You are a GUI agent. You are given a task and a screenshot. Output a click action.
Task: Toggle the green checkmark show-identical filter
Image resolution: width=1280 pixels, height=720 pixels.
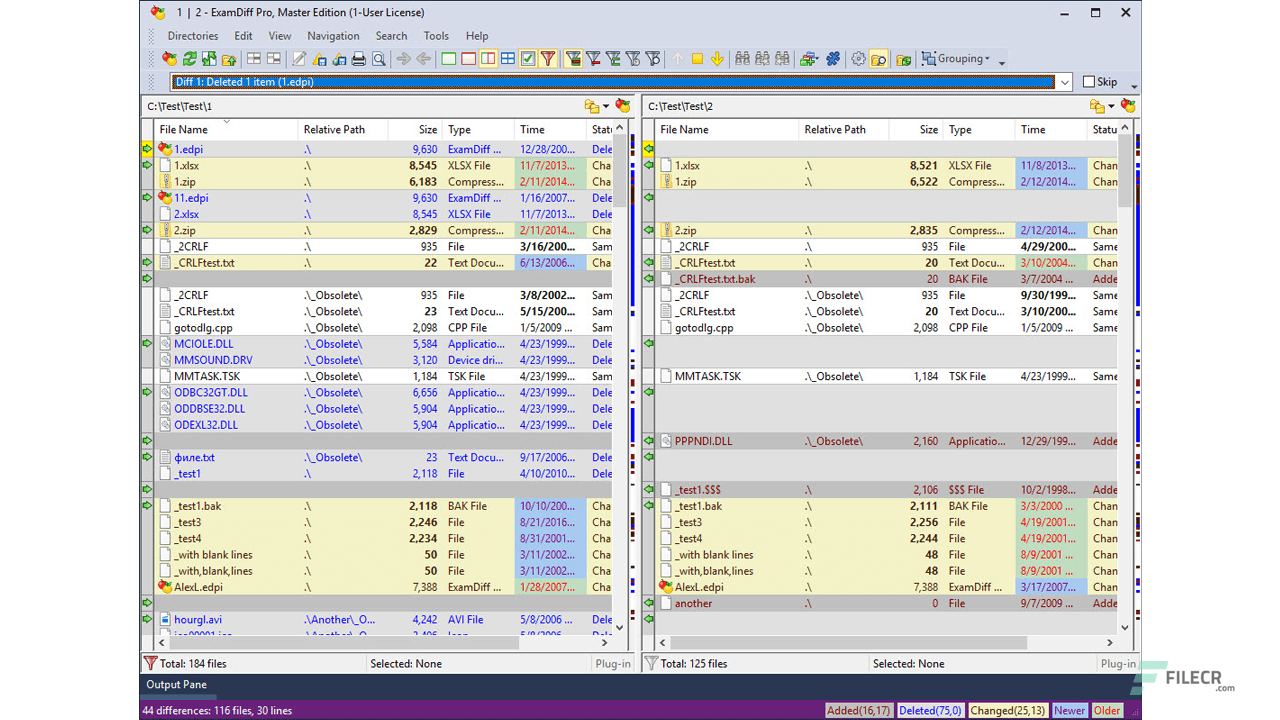(x=527, y=58)
